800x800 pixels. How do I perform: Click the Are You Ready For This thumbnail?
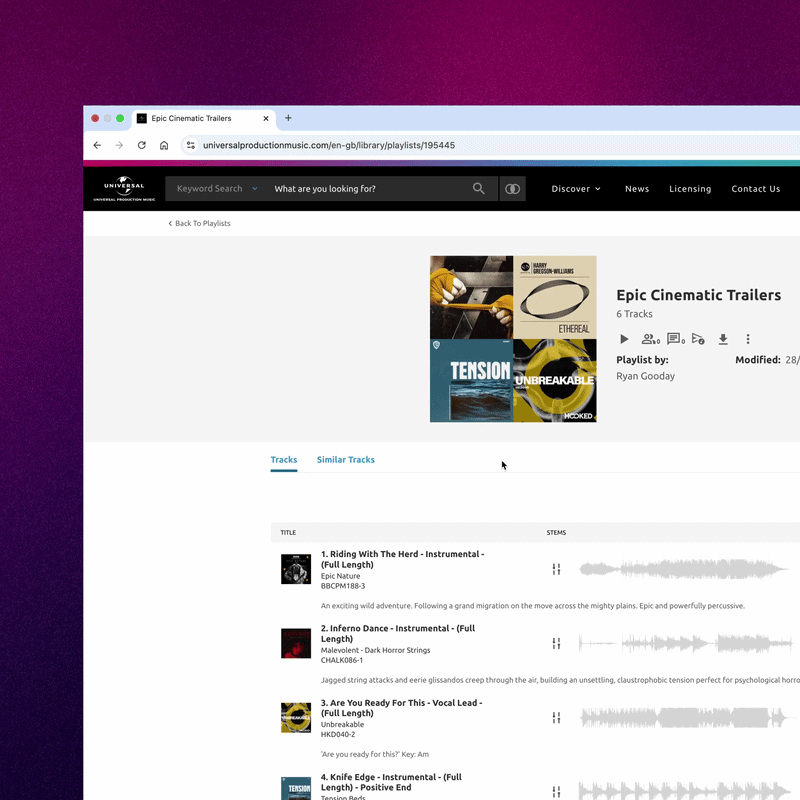(x=296, y=717)
